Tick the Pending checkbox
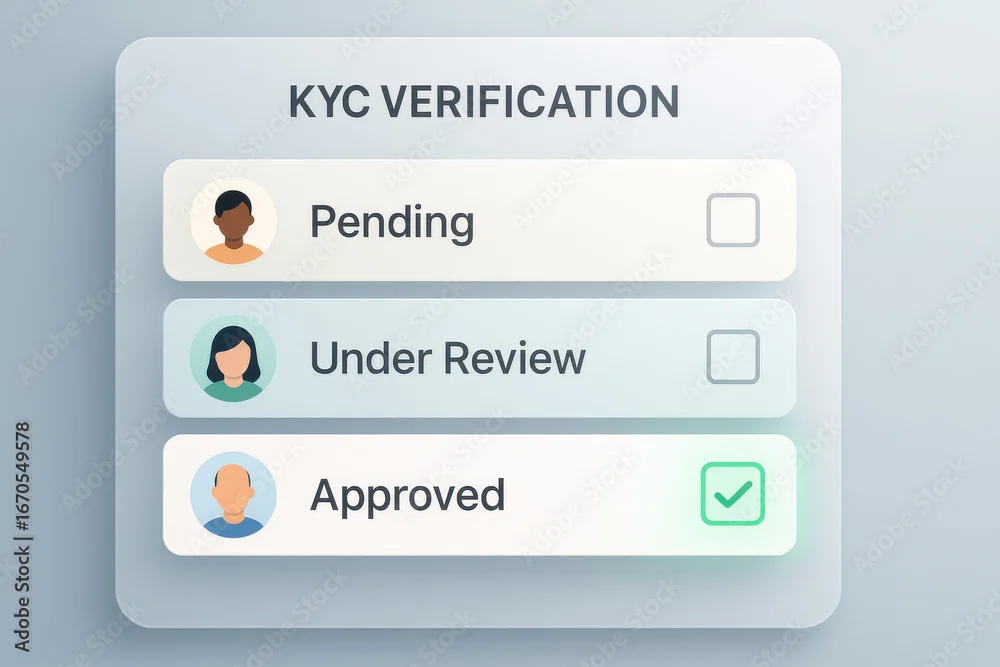The image size is (1000, 667). tap(733, 220)
